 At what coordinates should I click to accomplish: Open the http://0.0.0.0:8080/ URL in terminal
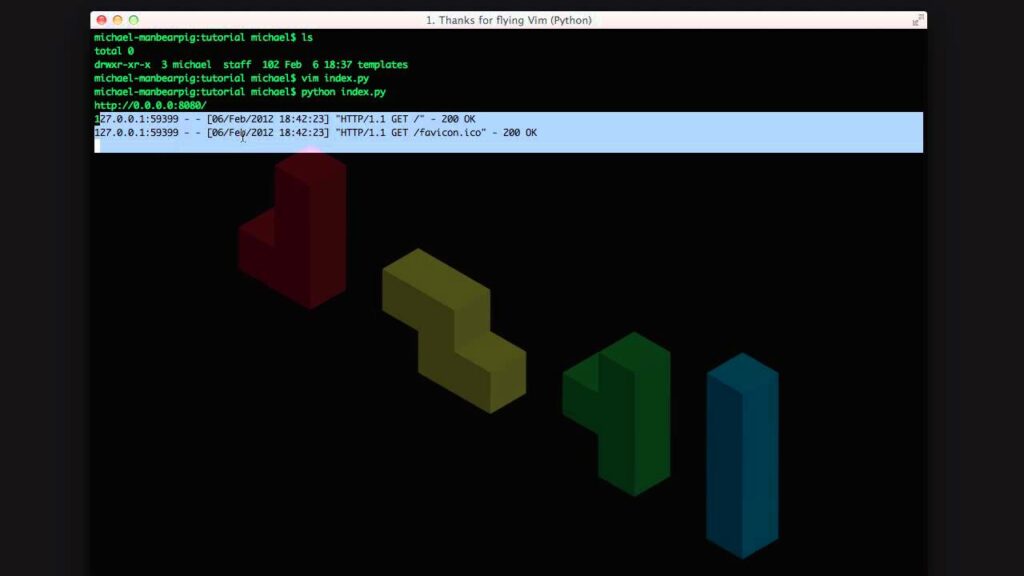point(150,105)
